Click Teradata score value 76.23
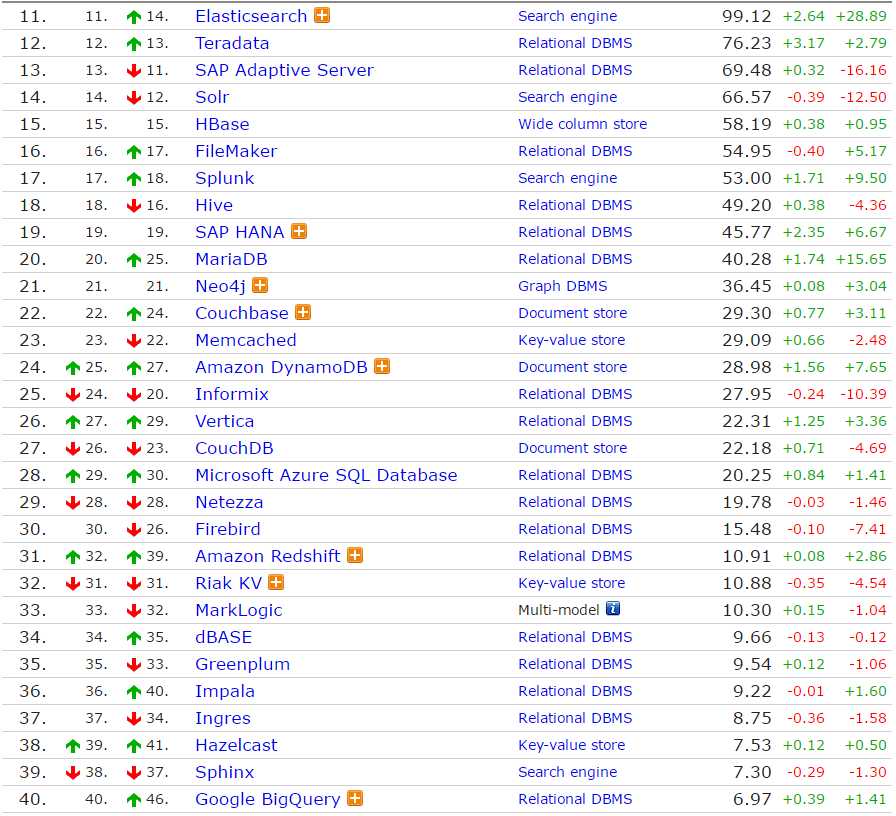Screen dimensions: 896x816 coord(746,43)
